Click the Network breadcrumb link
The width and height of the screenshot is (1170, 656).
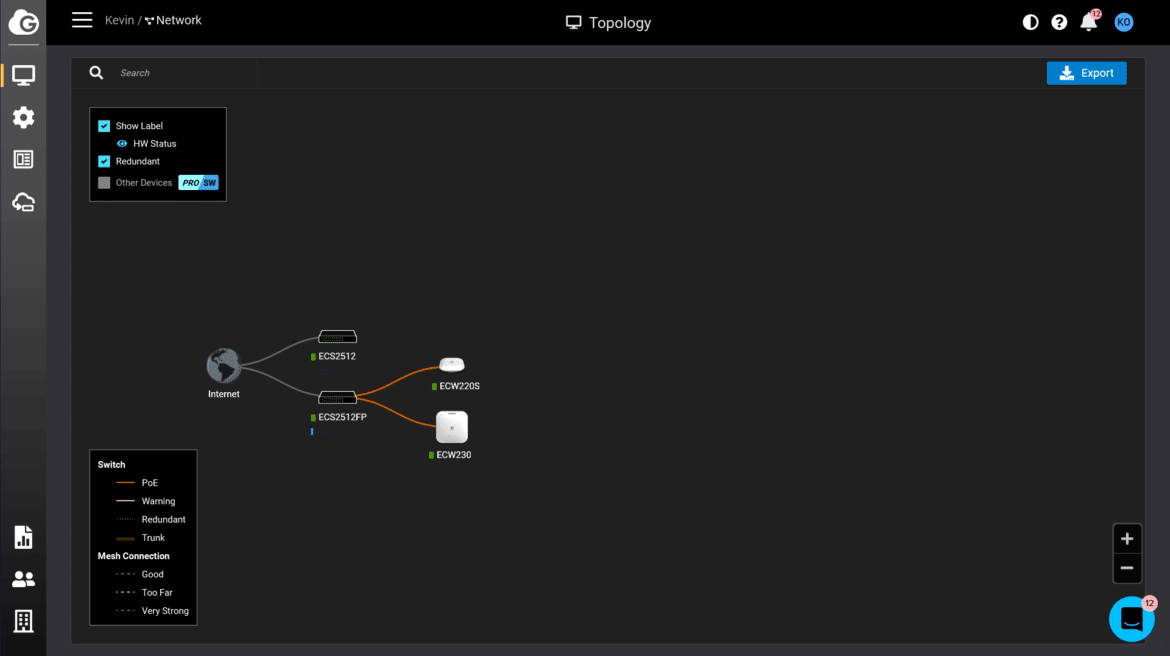coord(173,20)
